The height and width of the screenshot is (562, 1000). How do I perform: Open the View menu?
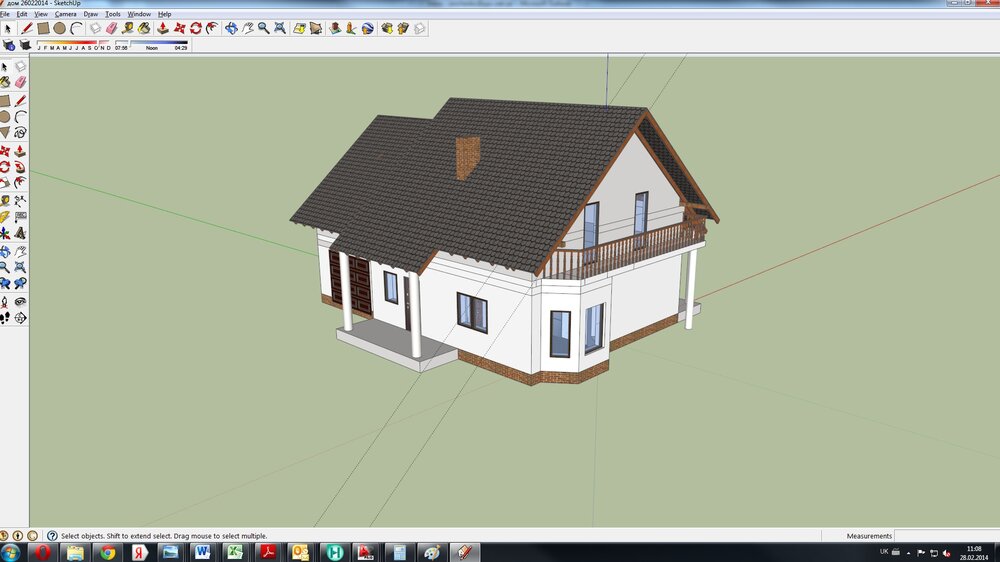point(40,14)
